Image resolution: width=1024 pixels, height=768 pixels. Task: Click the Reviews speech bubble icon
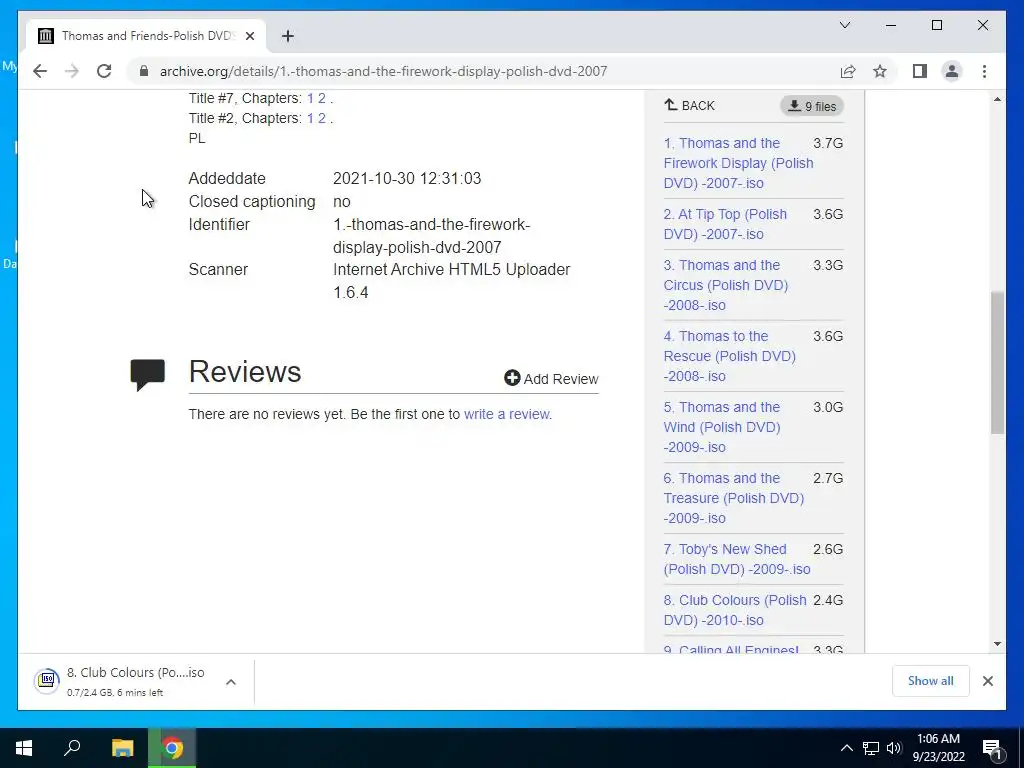tap(148, 374)
